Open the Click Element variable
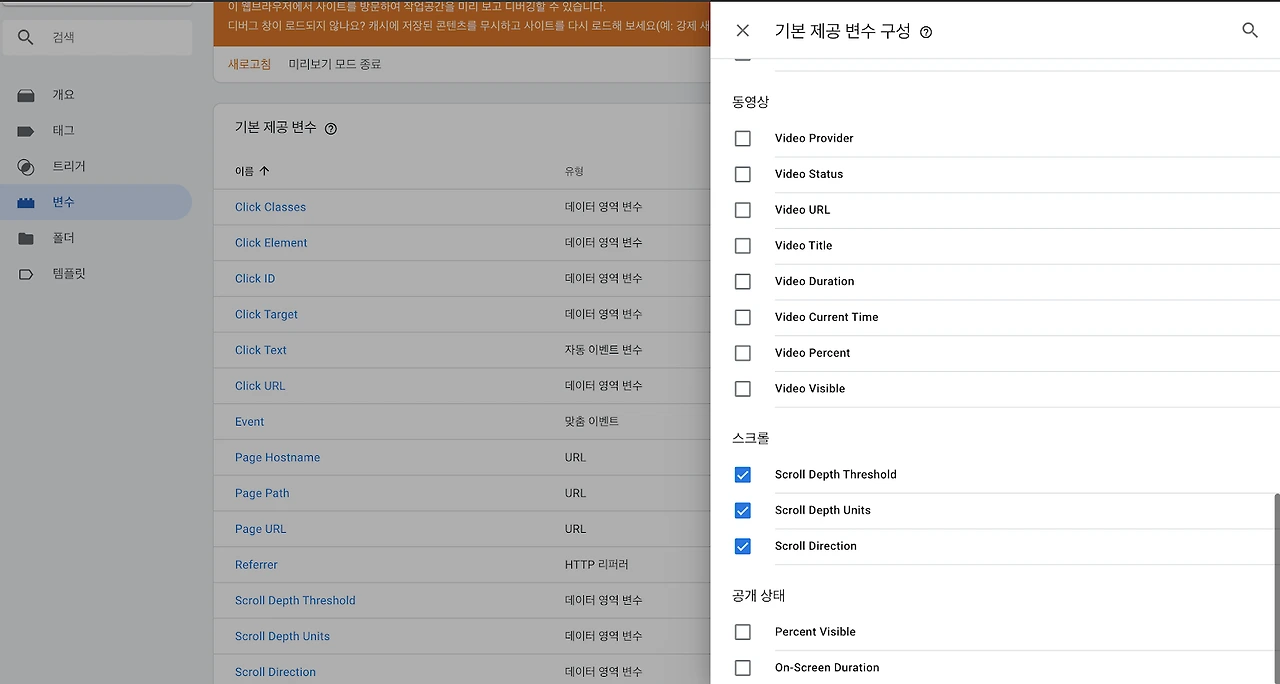The height and width of the screenshot is (684, 1280). [x=271, y=243]
